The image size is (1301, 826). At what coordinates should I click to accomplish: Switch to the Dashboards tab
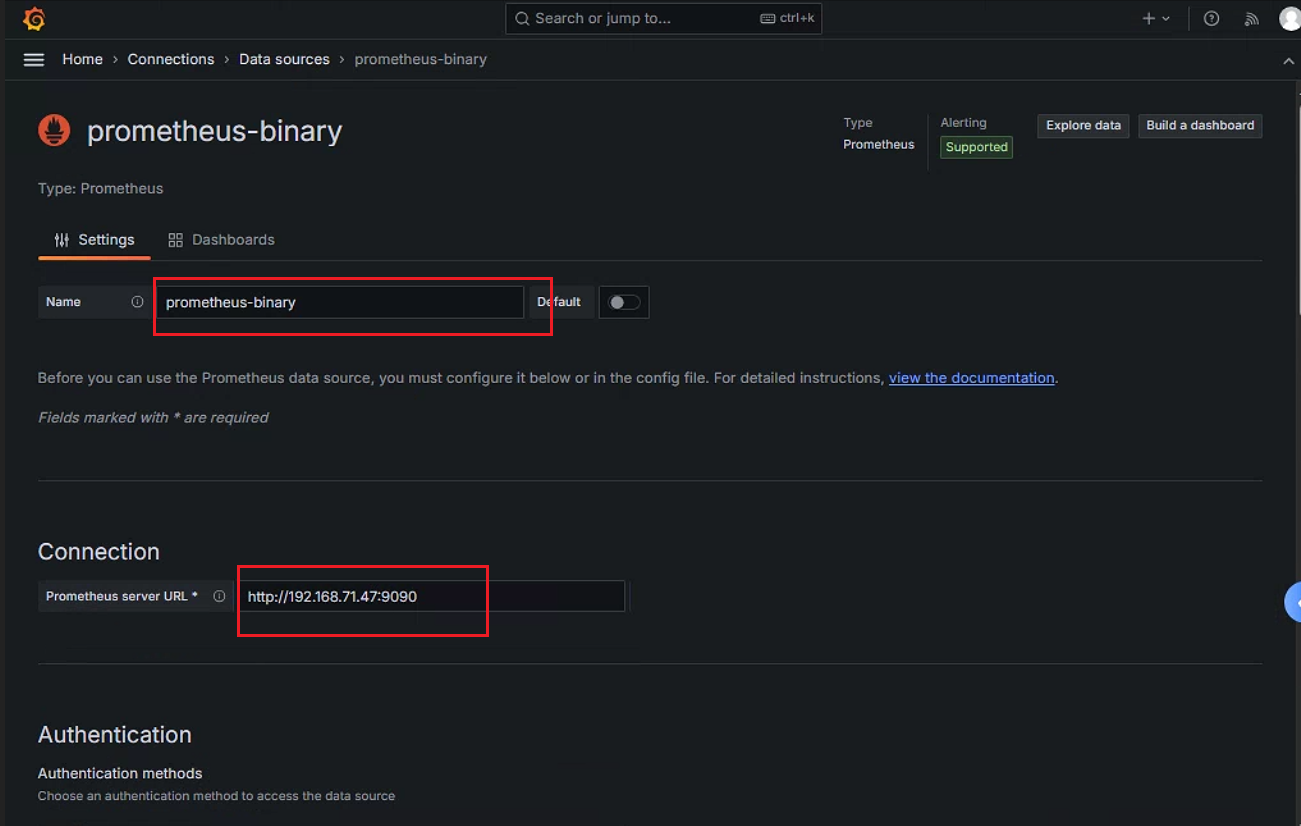click(221, 240)
